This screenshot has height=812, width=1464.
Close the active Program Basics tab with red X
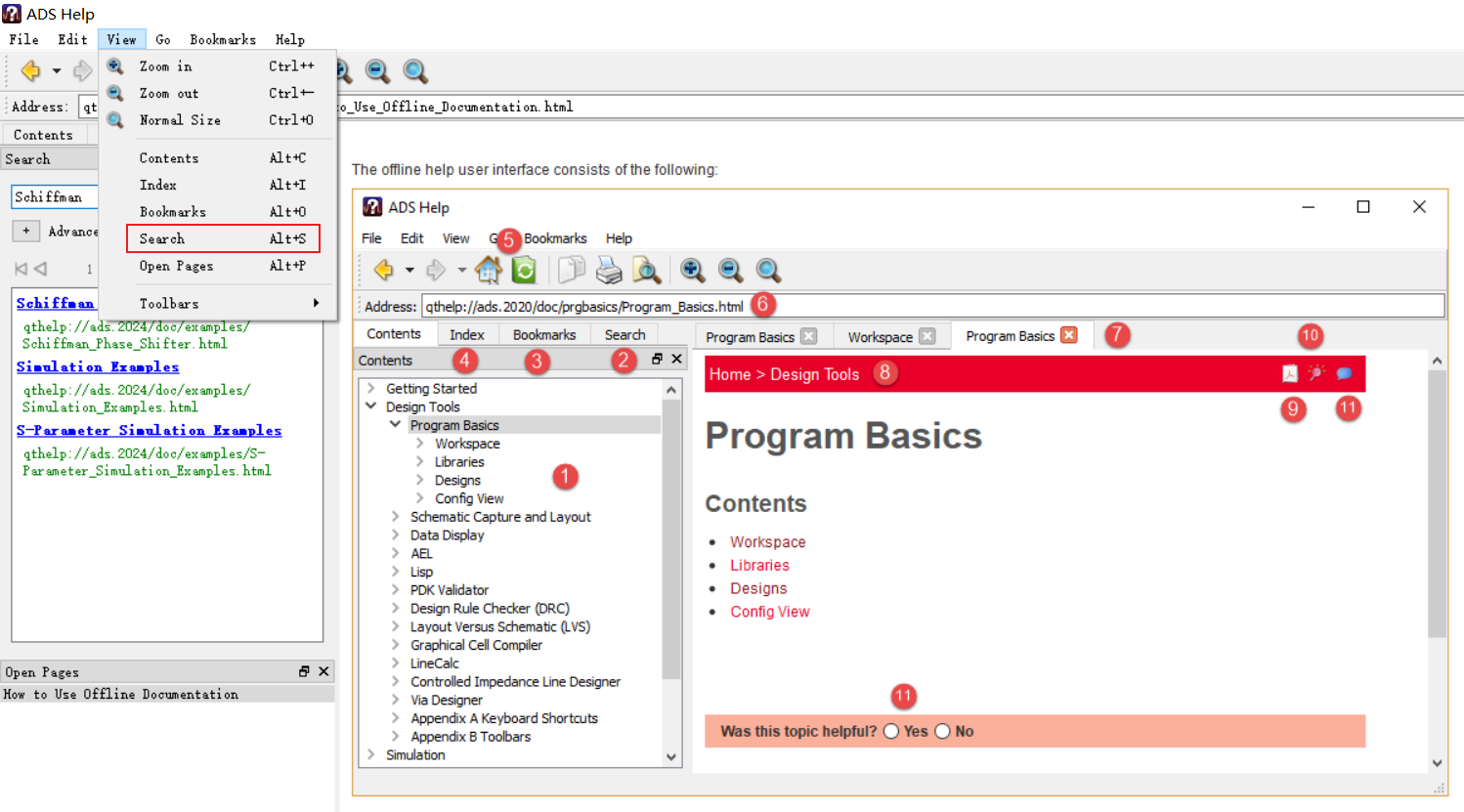(x=1069, y=335)
